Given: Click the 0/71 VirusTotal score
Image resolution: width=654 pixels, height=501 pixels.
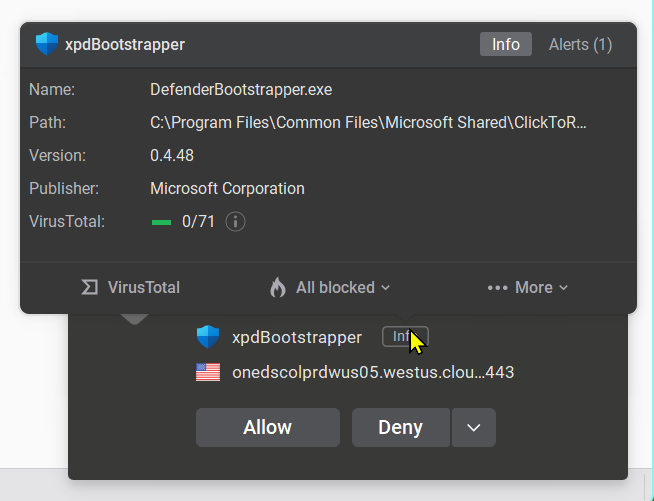Looking at the screenshot, I should (198, 222).
